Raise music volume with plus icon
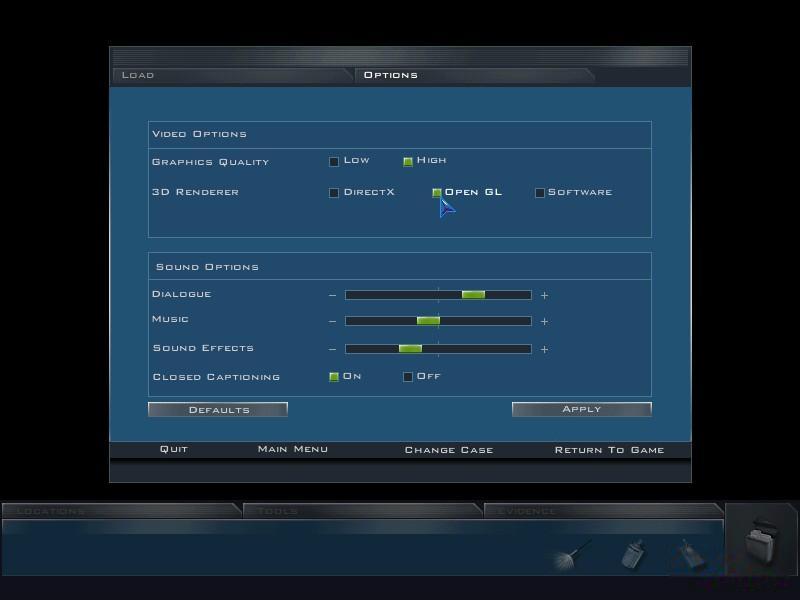Image resolution: width=800 pixels, height=600 pixels. pos(544,321)
